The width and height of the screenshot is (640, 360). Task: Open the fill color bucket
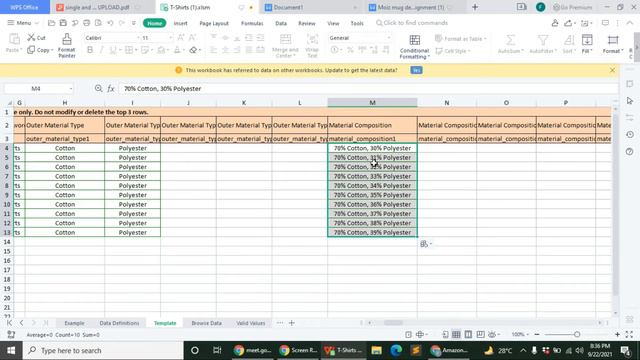coord(162,50)
